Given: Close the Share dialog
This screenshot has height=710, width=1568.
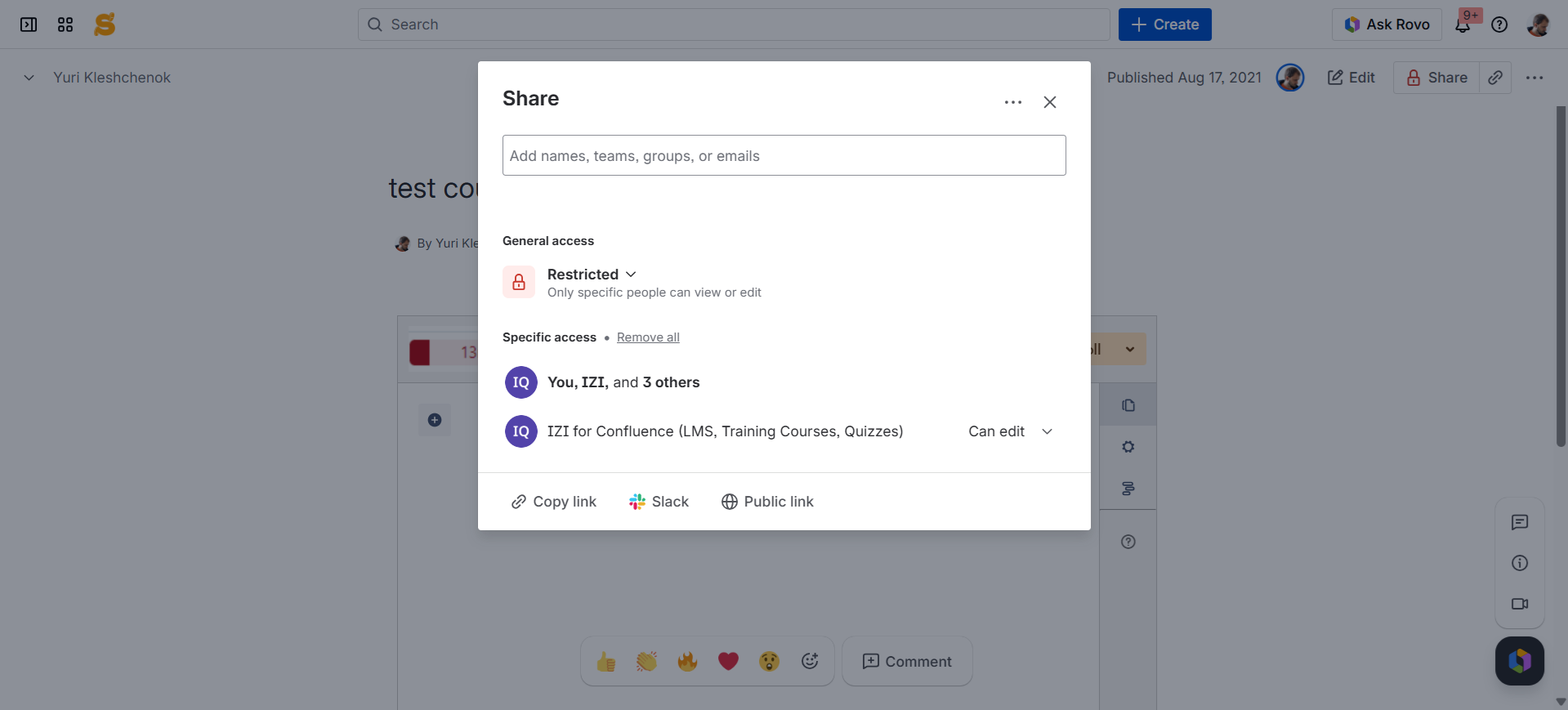Looking at the screenshot, I should (1050, 102).
